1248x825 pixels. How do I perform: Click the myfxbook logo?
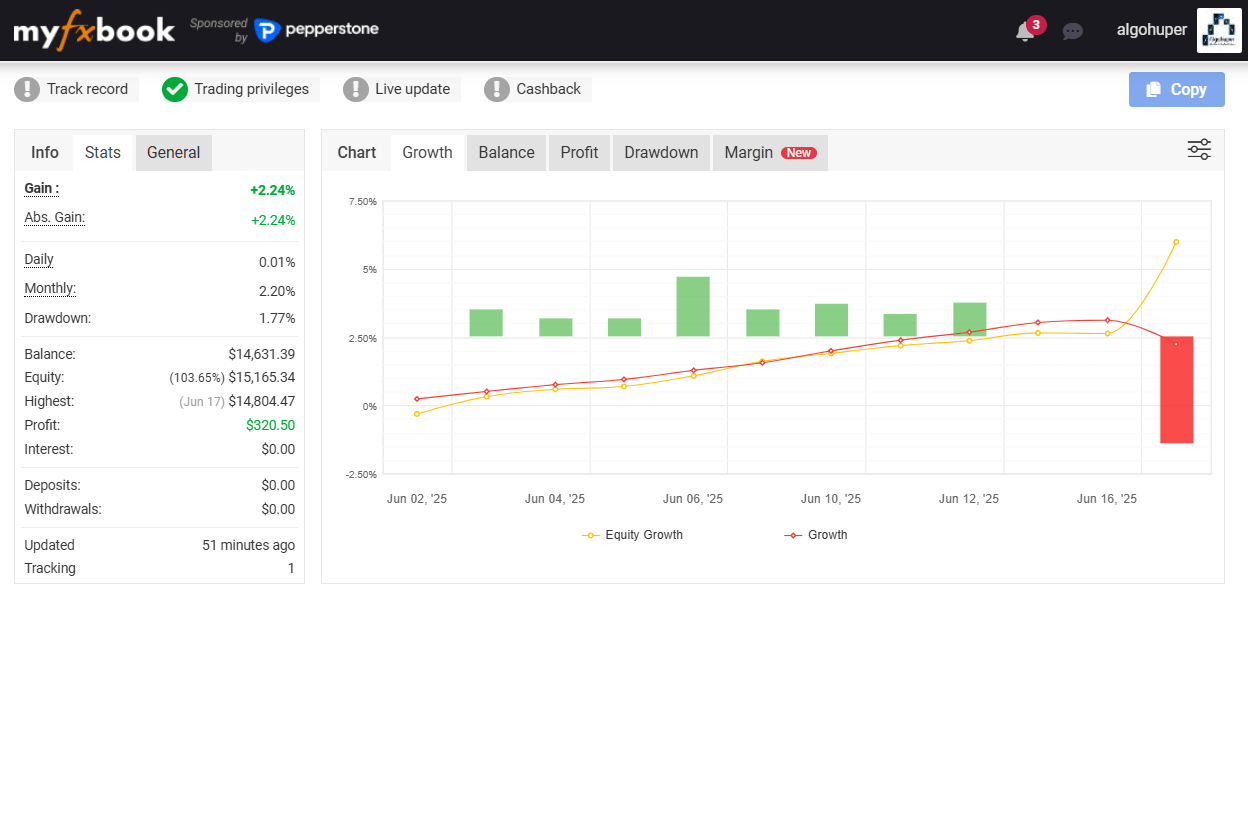point(94,30)
